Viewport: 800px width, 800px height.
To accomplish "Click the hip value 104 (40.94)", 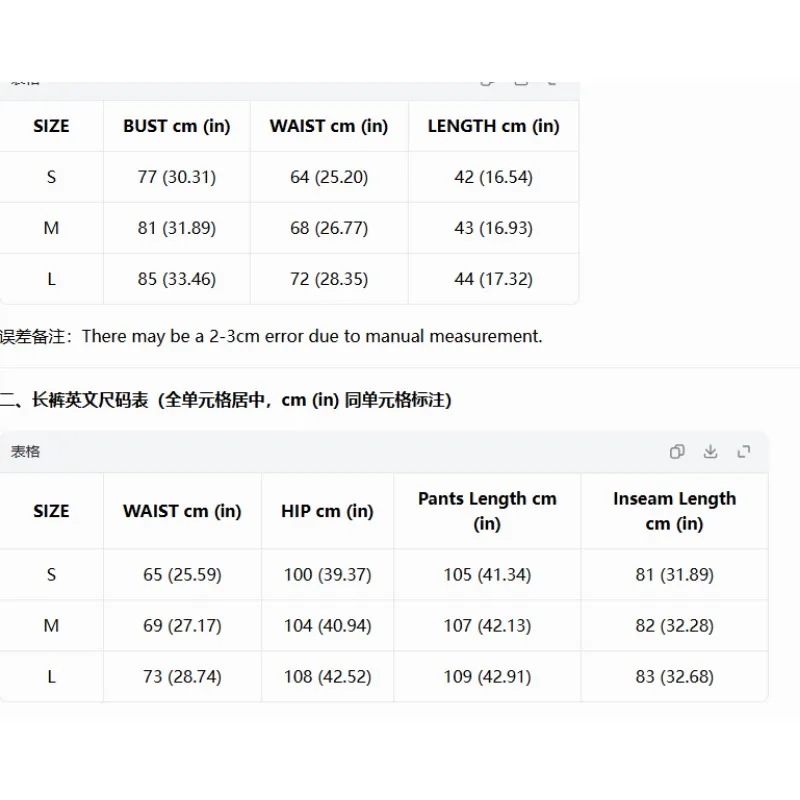I will (328, 626).
